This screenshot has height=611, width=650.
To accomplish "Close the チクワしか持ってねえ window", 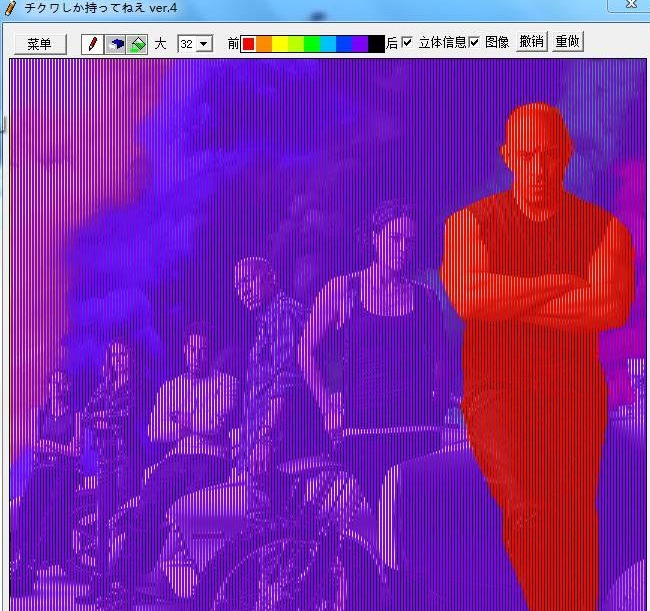I will click(631, 4).
